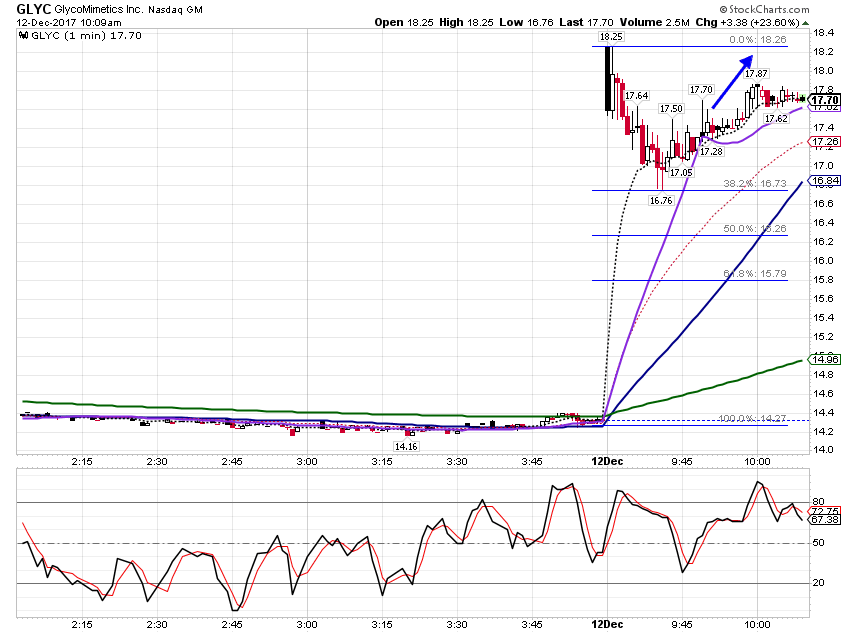This screenshot has height=633, width=850.
Task: Click the 16.76 low label below the candles
Action: [661, 201]
